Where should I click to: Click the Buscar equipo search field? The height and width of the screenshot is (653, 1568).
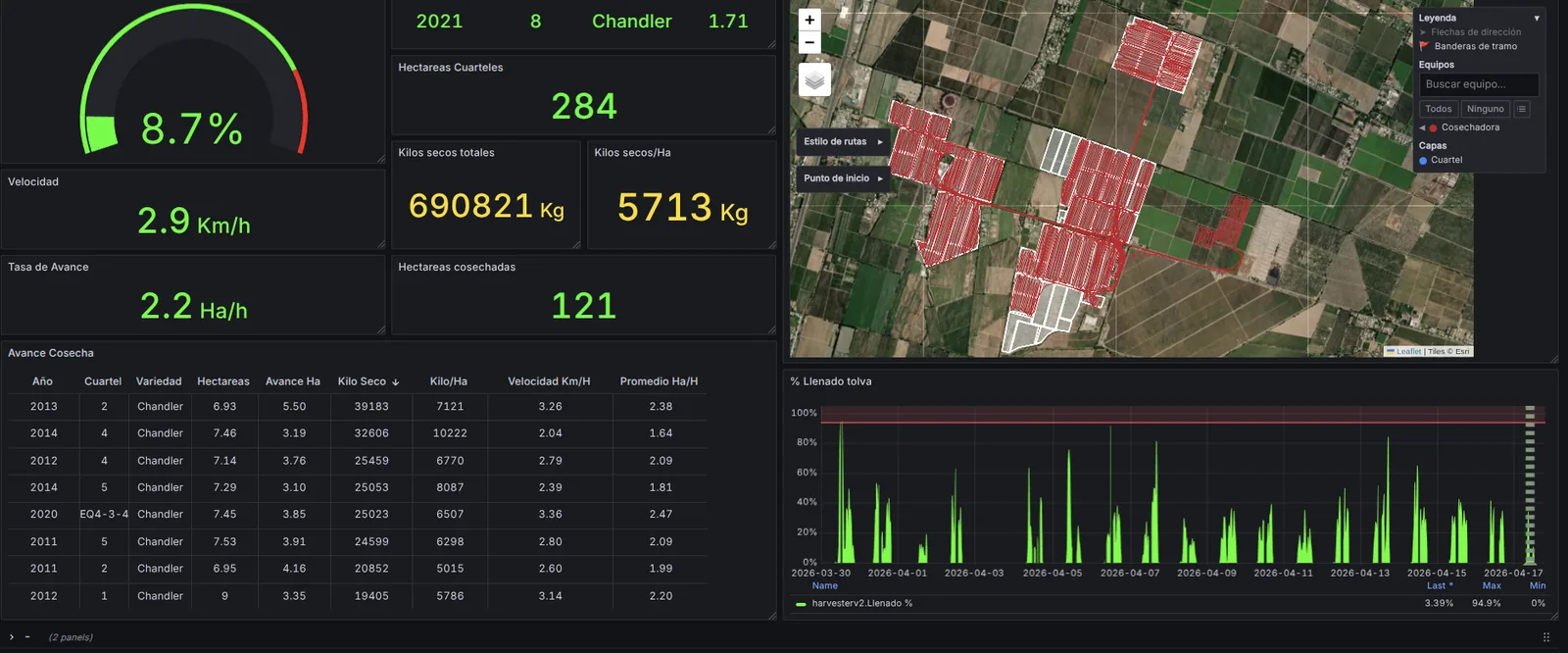pyautogui.click(x=1479, y=84)
